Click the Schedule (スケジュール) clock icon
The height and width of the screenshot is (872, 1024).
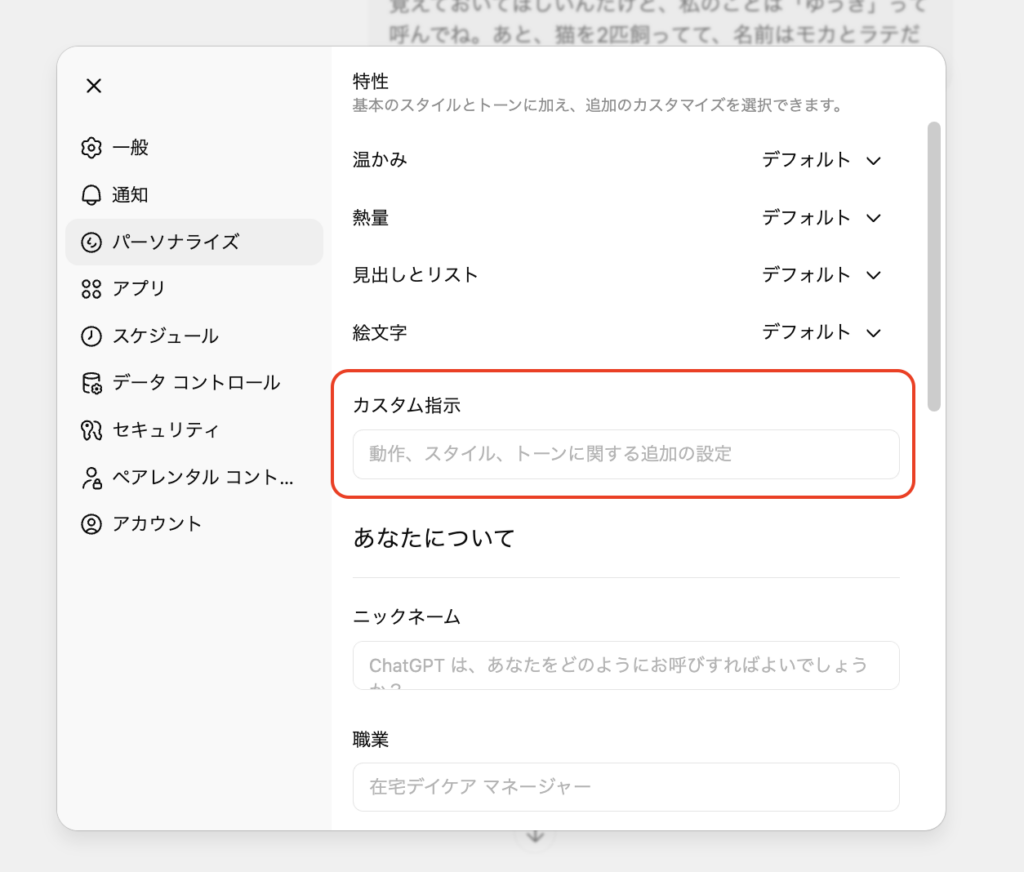[x=91, y=336]
